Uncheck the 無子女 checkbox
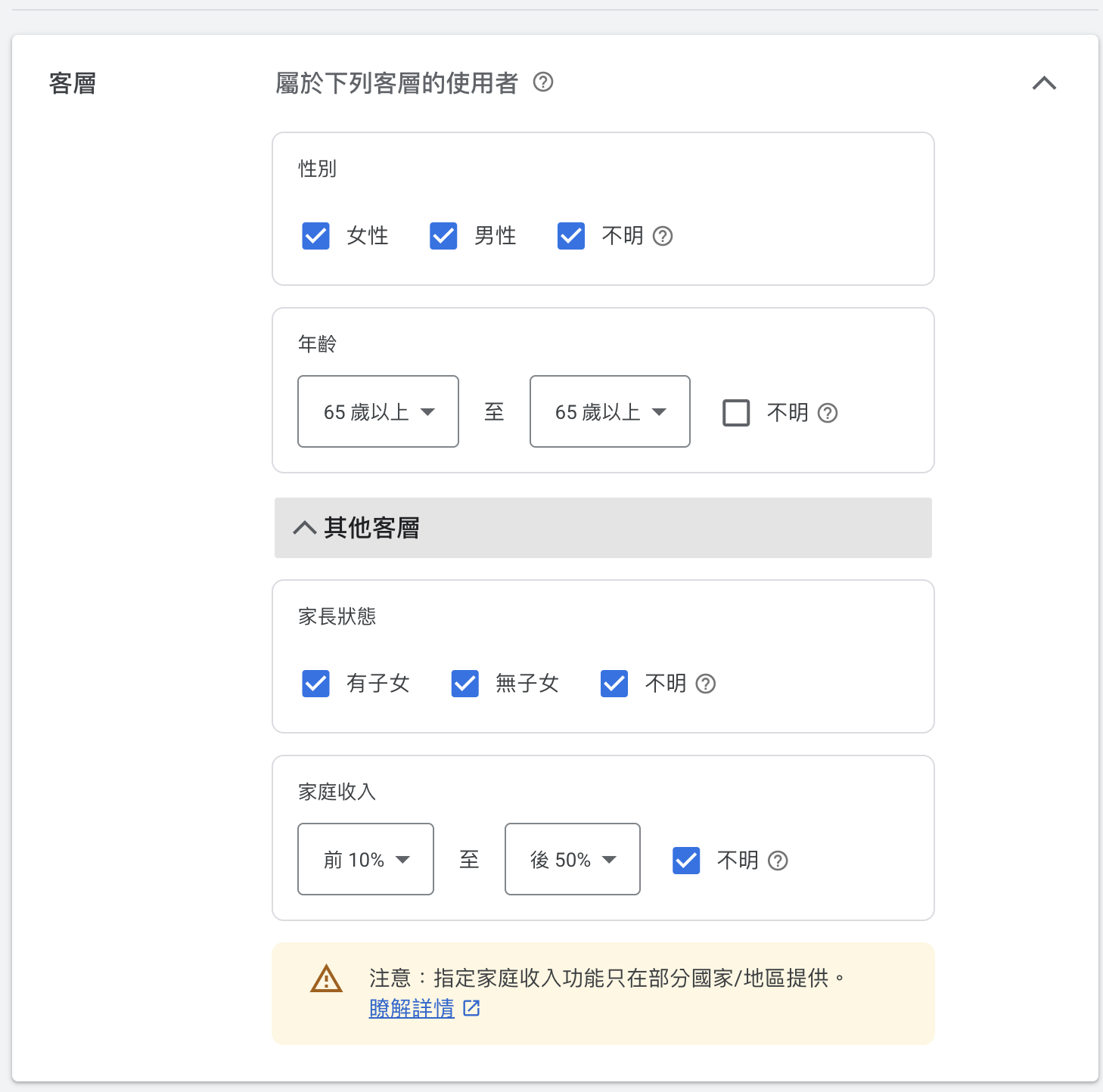The height and width of the screenshot is (1092, 1103). click(x=465, y=684)
